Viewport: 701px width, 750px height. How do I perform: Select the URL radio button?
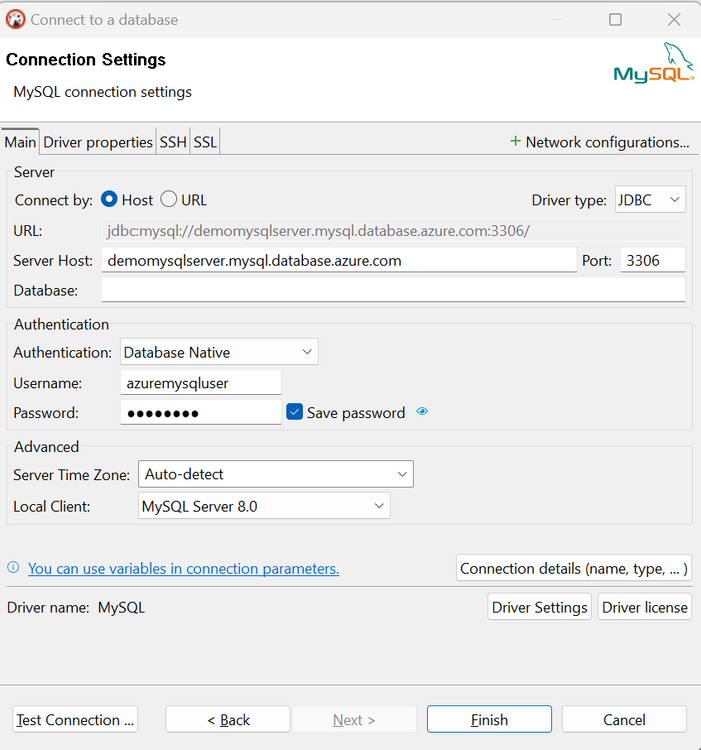169,200
